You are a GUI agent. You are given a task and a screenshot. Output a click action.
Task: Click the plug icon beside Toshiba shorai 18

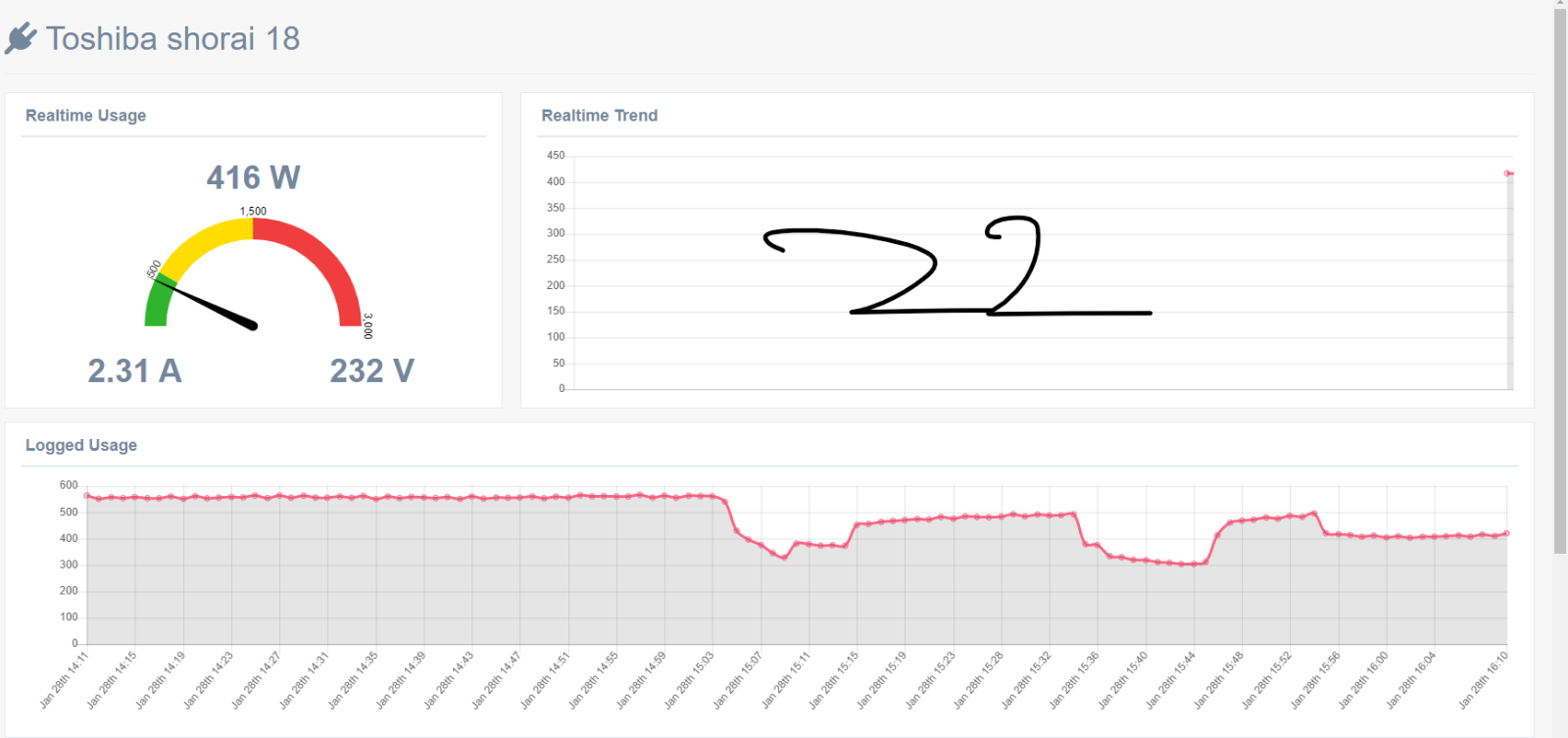pos(21,39)
